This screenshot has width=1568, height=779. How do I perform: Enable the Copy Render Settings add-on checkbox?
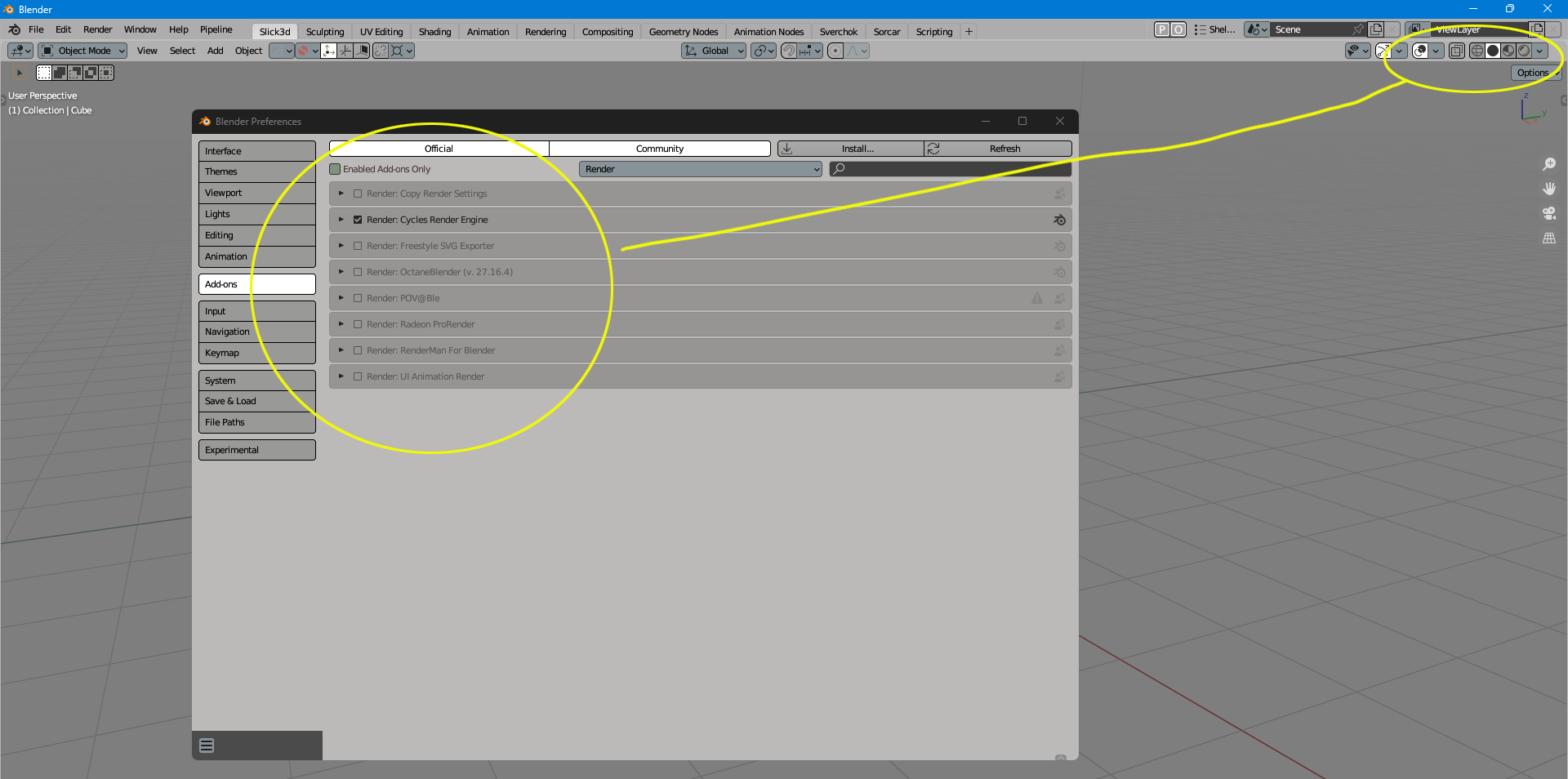(x=358, y=194)
